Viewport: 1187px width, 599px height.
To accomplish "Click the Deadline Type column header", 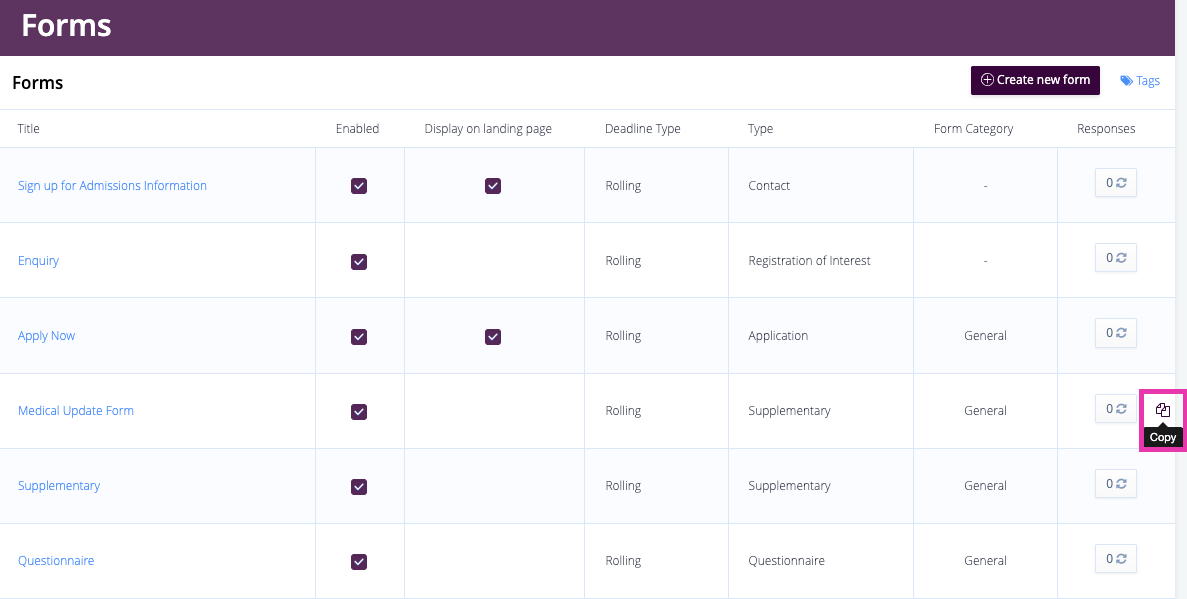I will point(643,129).
